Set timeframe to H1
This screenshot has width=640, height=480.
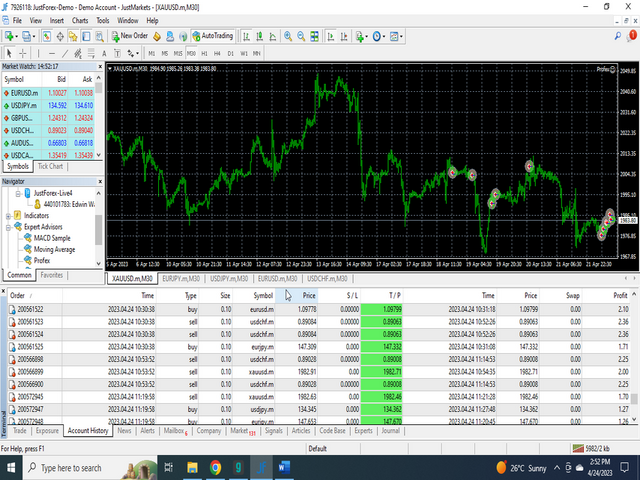pos(204,53)
